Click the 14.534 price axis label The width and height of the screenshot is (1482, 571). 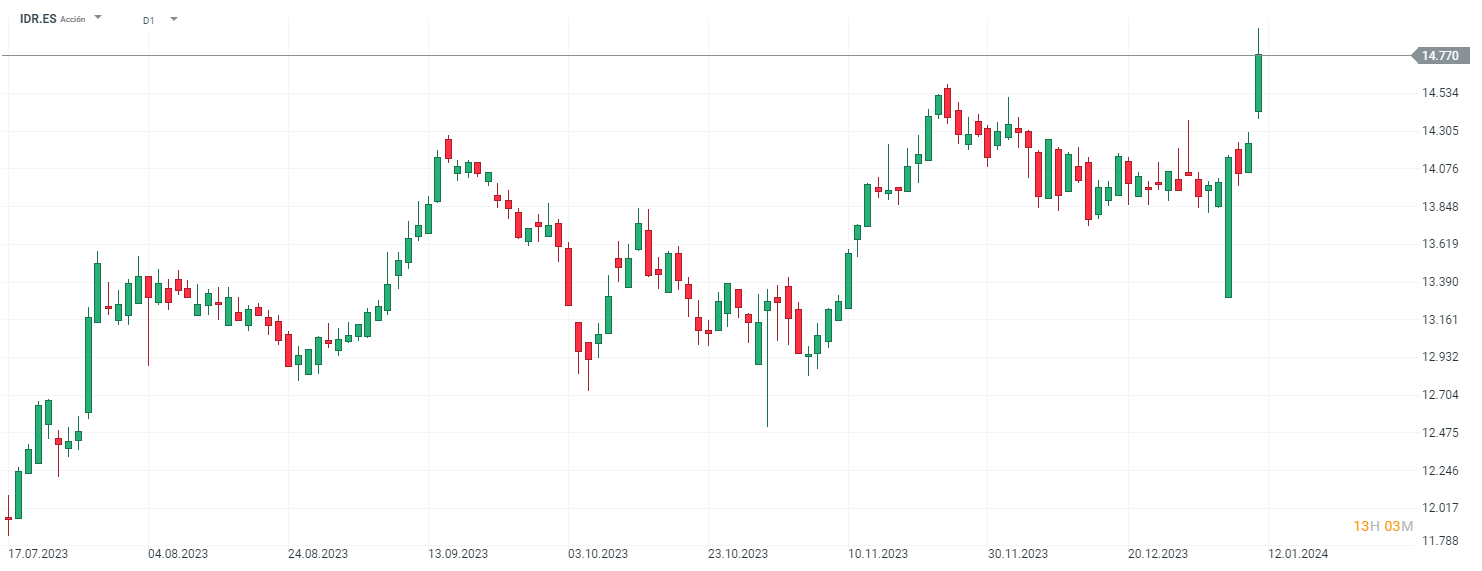[x=1439, y=93]
